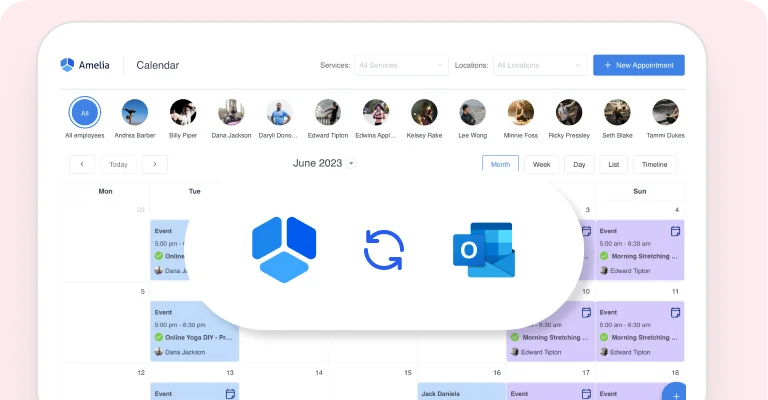Click the Today button

pyautogui.click(x=118, y=165)
